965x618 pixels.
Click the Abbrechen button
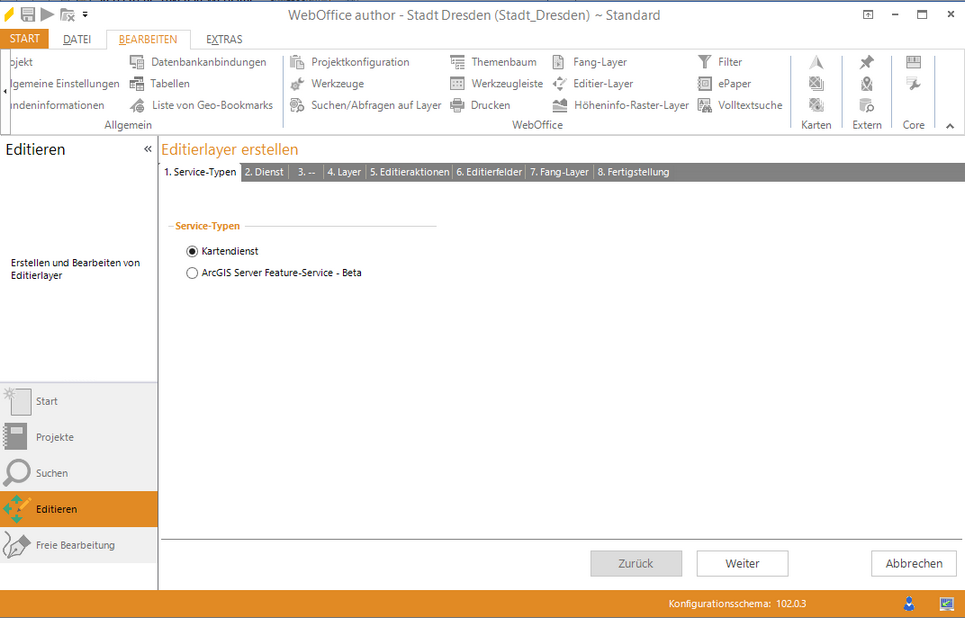[914, 563]
